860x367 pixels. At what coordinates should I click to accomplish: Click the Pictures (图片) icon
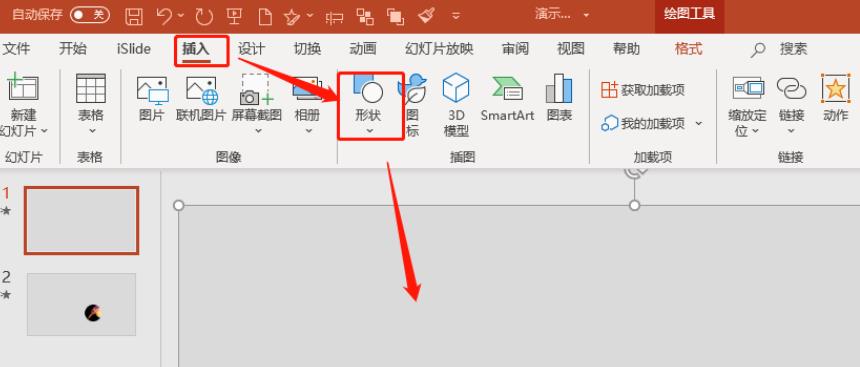click(x=152, y=91)
